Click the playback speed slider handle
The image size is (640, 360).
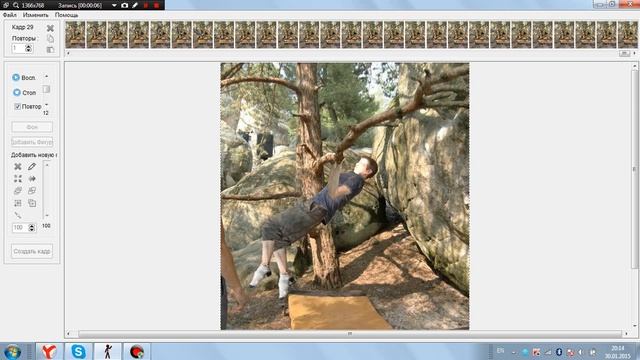(46, 89)
